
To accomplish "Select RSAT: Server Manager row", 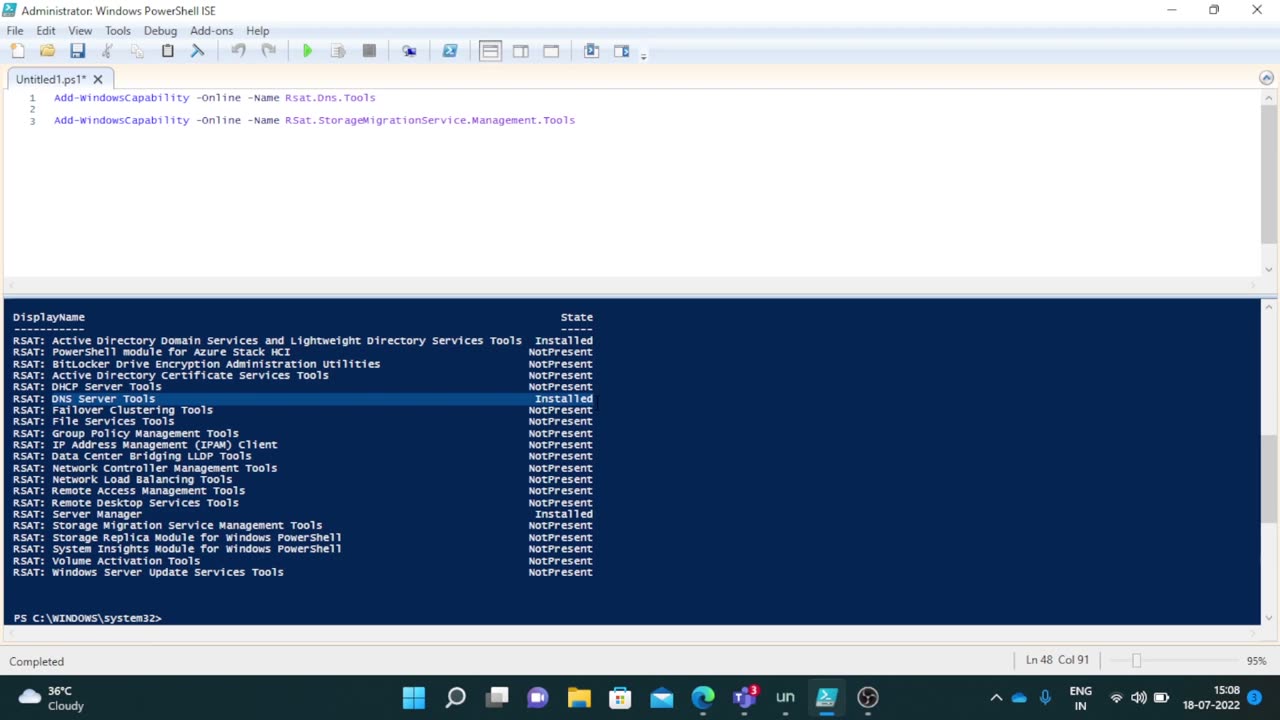I will point(303,514).
